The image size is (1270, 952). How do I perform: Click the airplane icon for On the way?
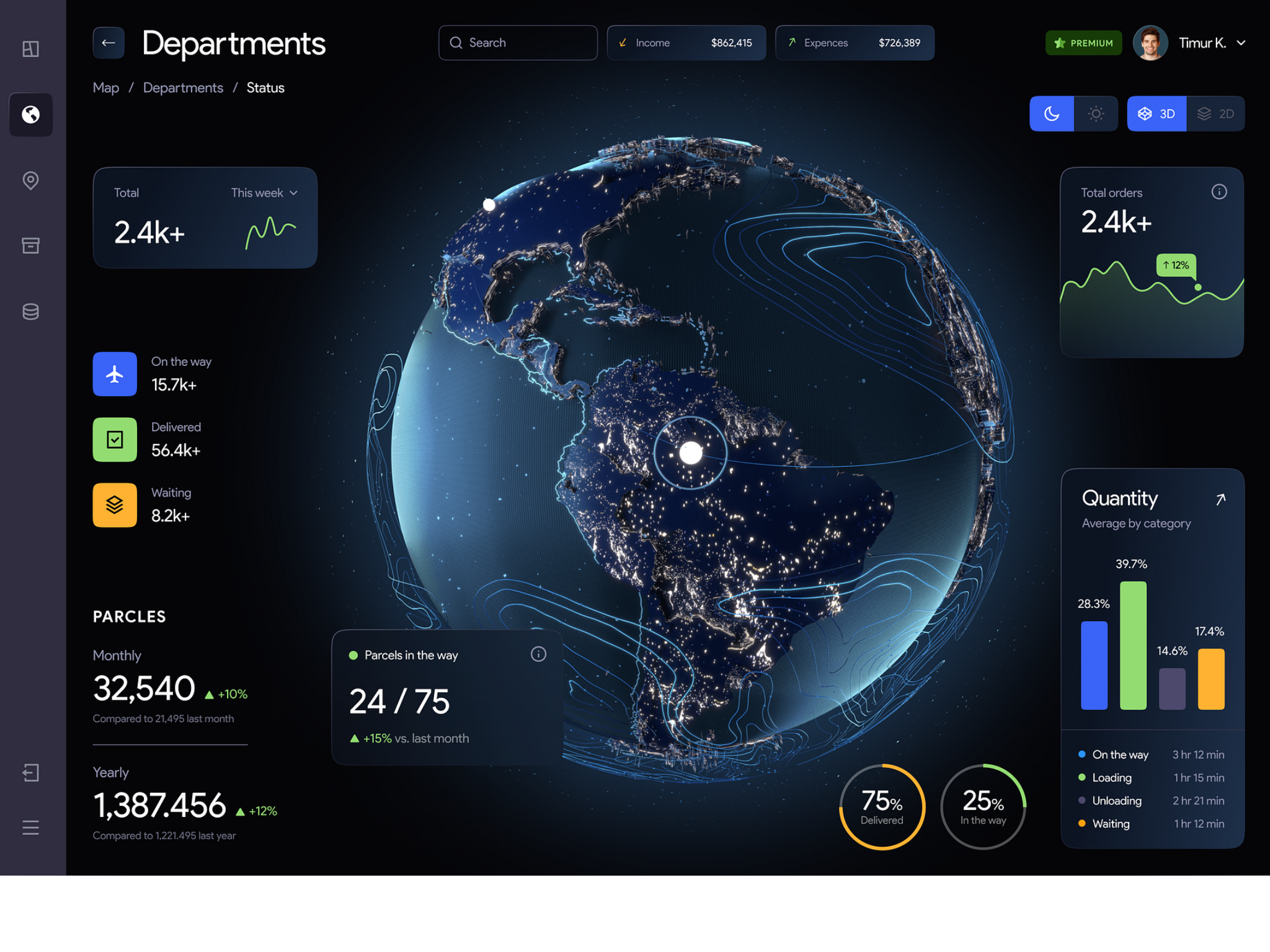tap(114, 374)
